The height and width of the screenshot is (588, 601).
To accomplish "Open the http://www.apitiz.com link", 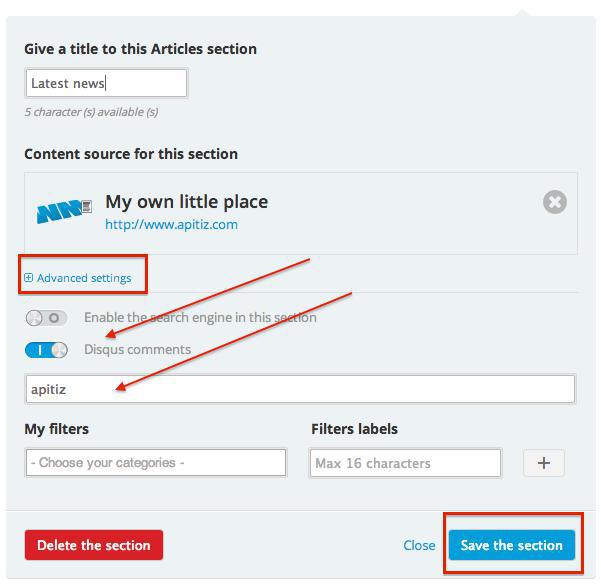I will click(x=171, y=224).
